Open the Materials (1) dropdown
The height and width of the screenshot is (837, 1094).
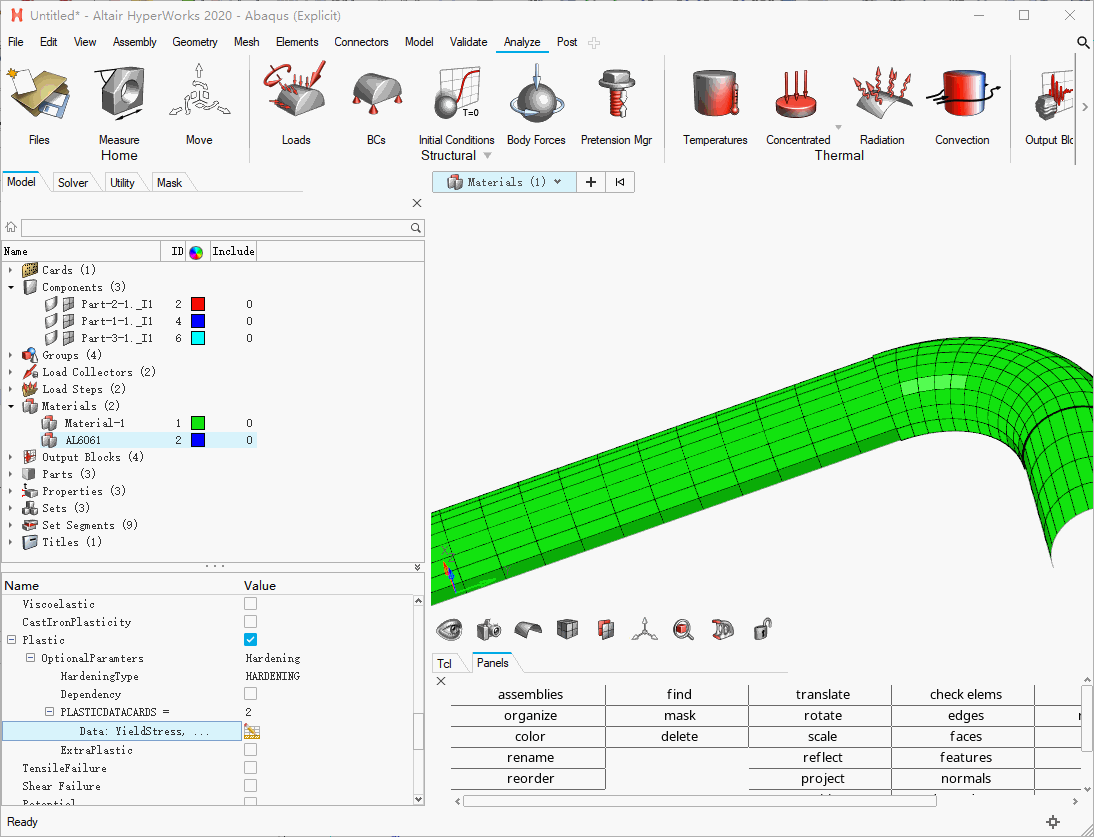557,182
